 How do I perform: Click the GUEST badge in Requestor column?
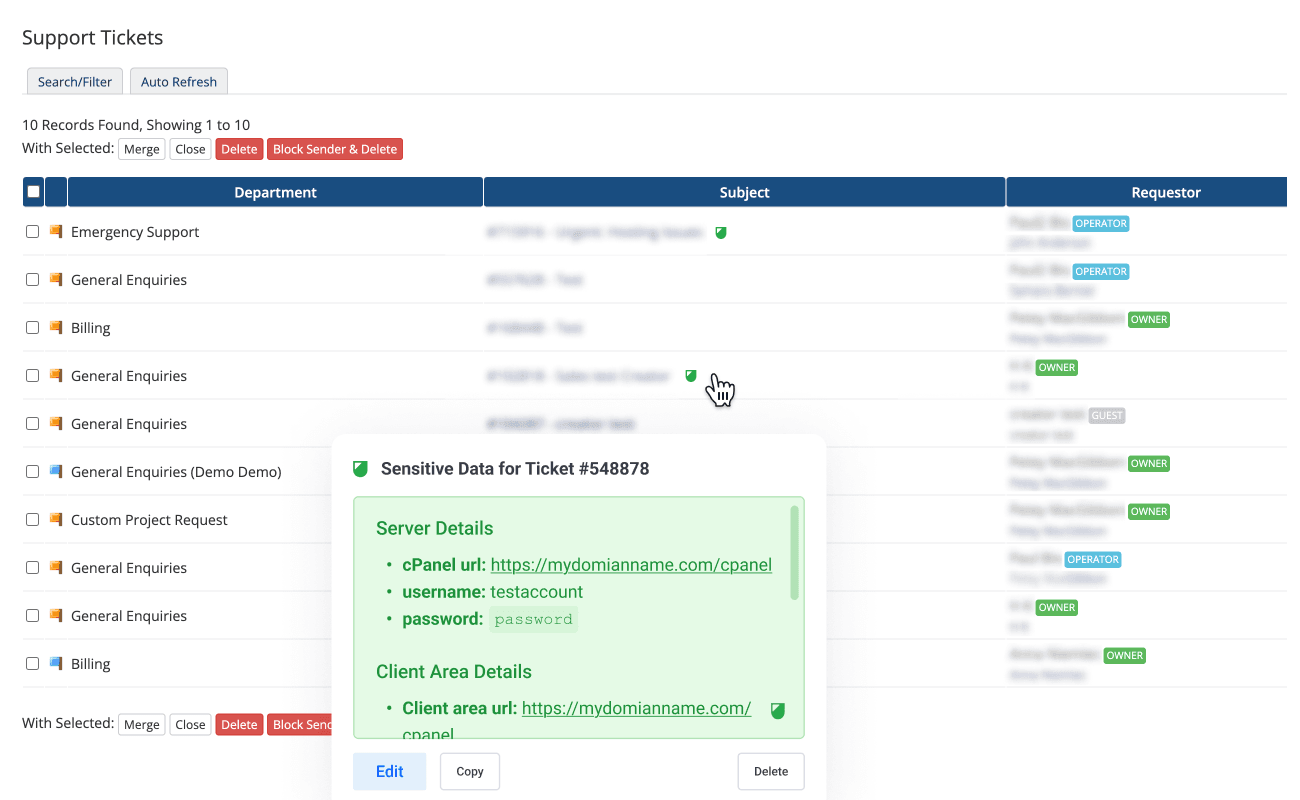(1107, 415)
